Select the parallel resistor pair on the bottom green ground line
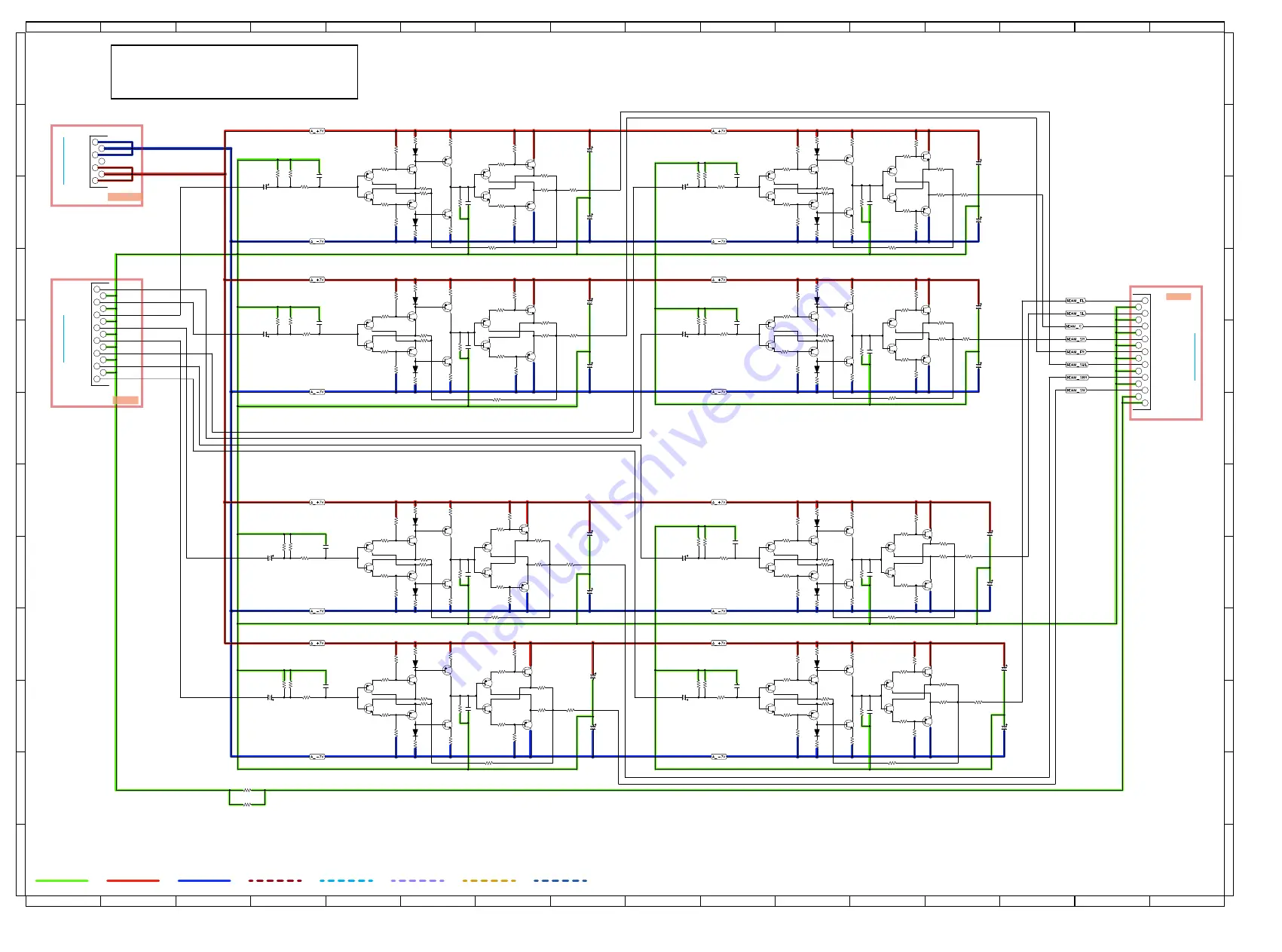 pyautogui.click(x=247, y=797)
